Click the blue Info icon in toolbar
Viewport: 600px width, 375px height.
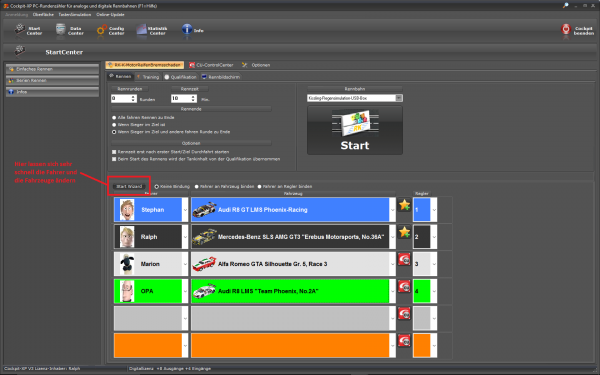coord(187,29)
